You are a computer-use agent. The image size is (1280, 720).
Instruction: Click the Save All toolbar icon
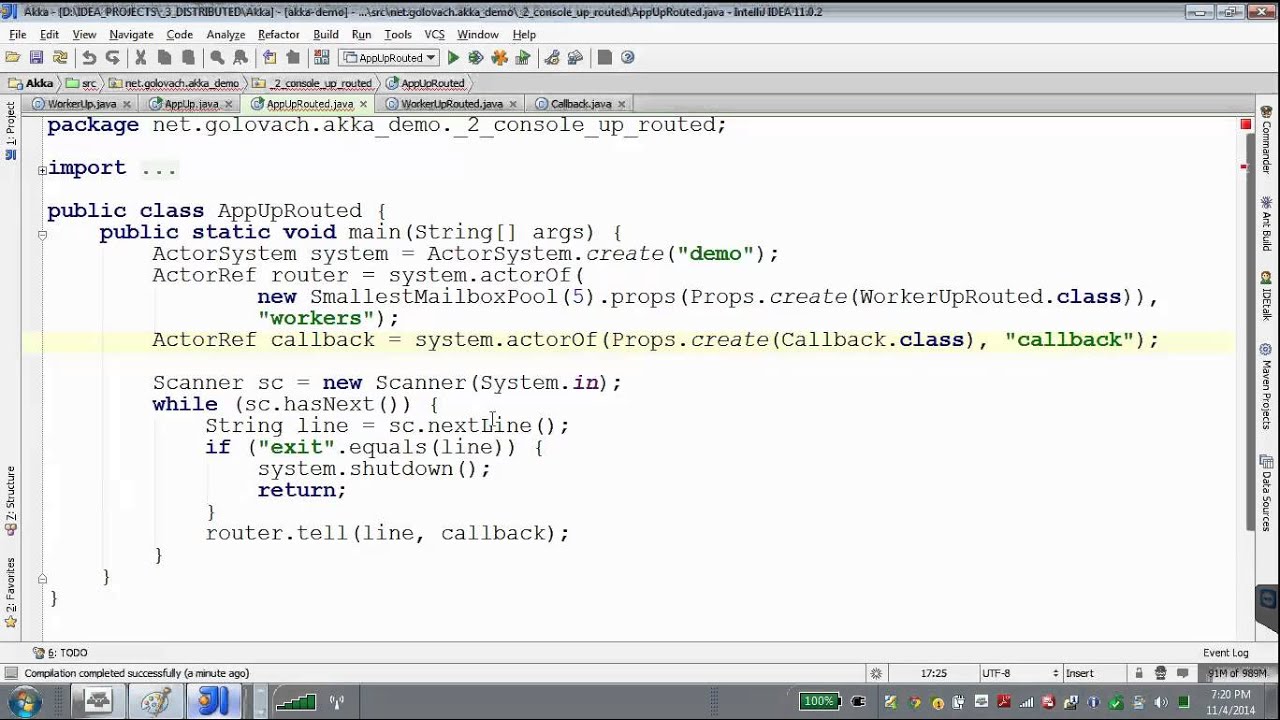pyautogui.click(x=36, y=58)
